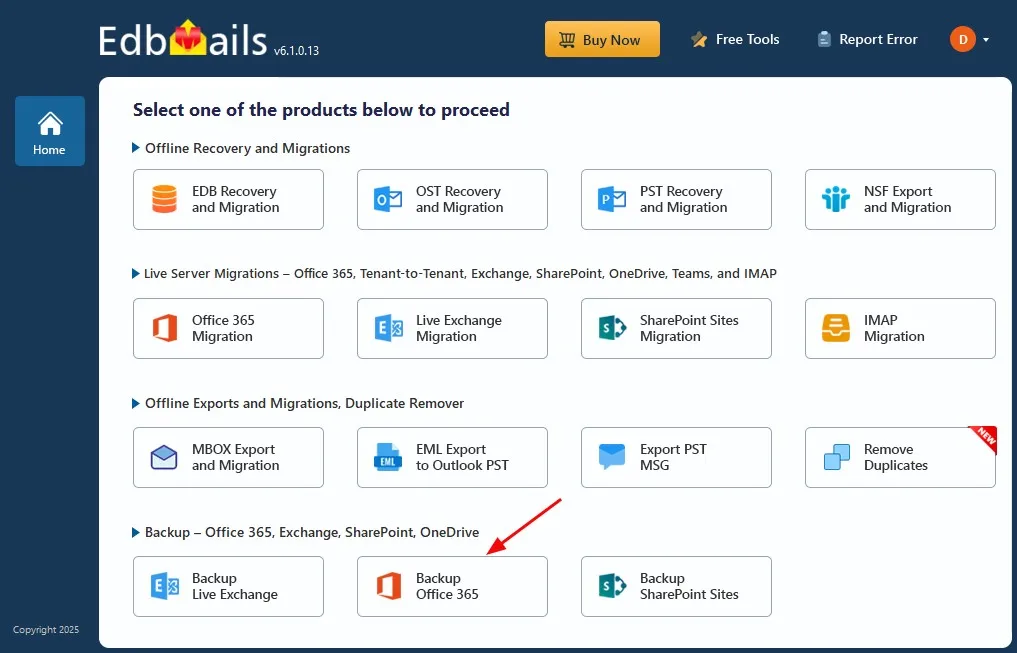Open the Remove Duplicates icon
The height and width of the screenshot is (653, 1017).
click(x=836, y=457)
